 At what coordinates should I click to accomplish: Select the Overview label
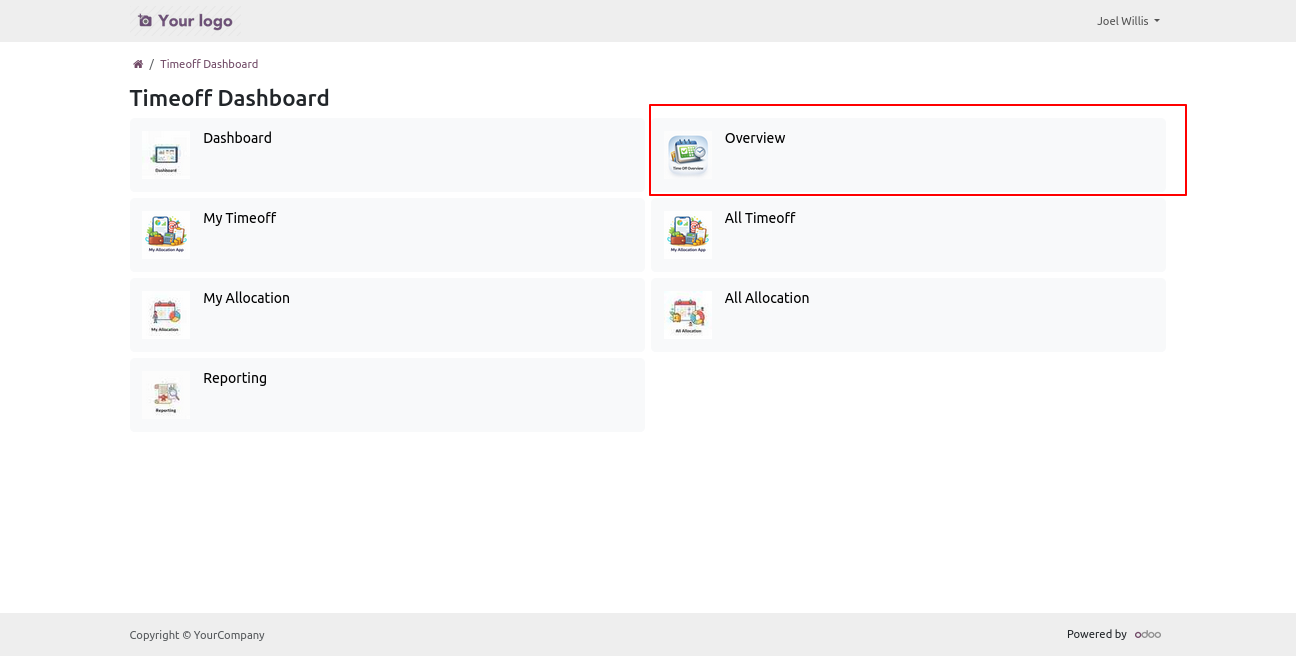coord(755,138)
